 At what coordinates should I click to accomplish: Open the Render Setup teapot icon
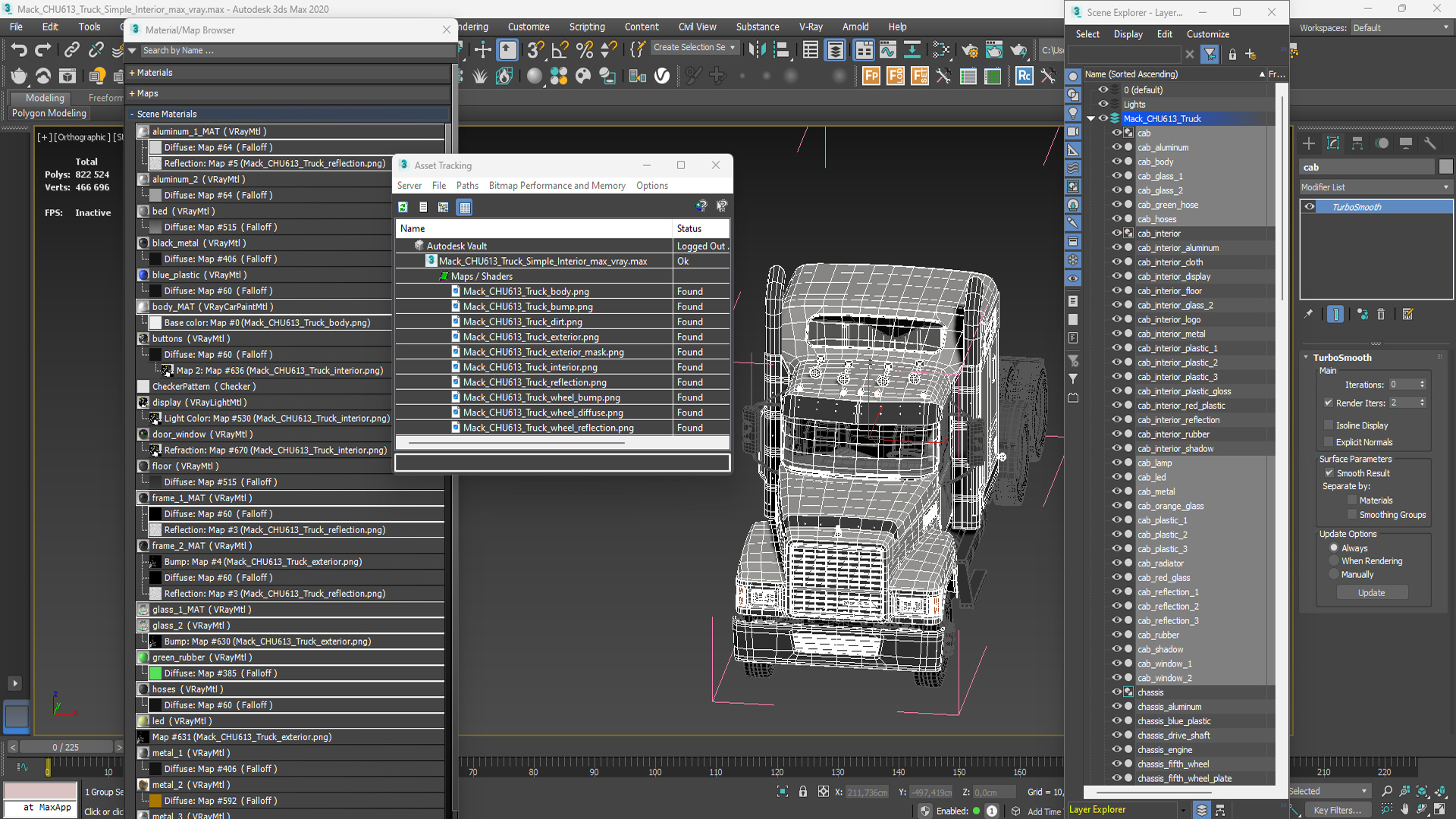(969, 50)
